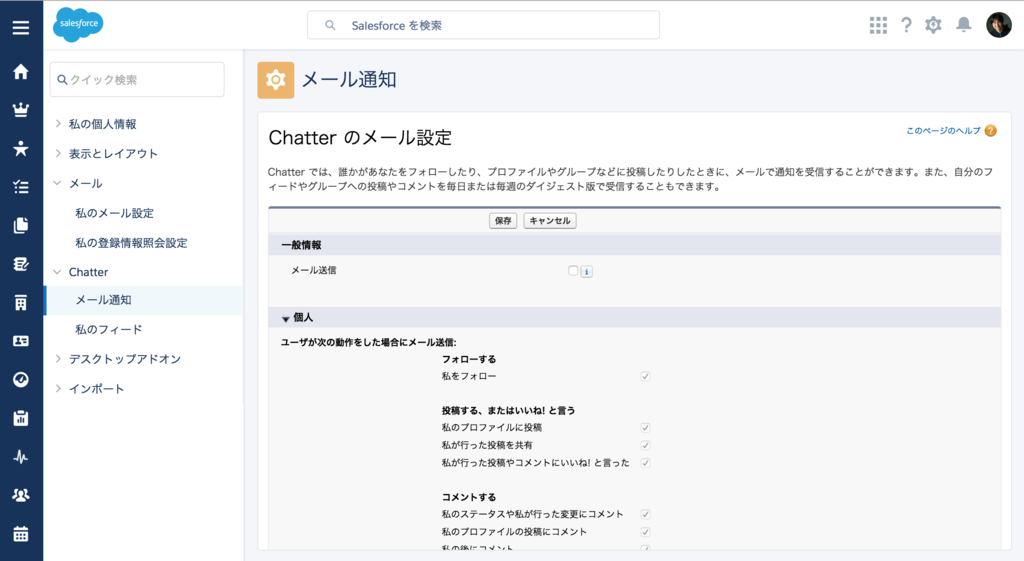Viewport: 1024px width, 561px height.
Task: Open 私のフィード page
Action: (x=108, y=330)
